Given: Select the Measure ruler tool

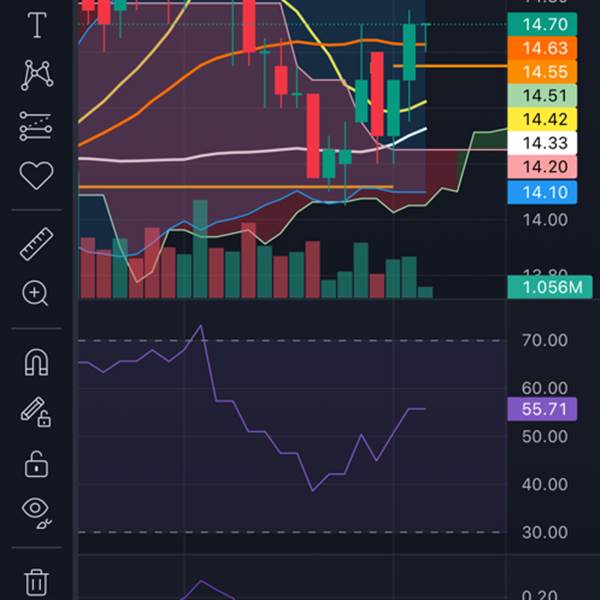Looking at the screenshot, I should 36,244.
